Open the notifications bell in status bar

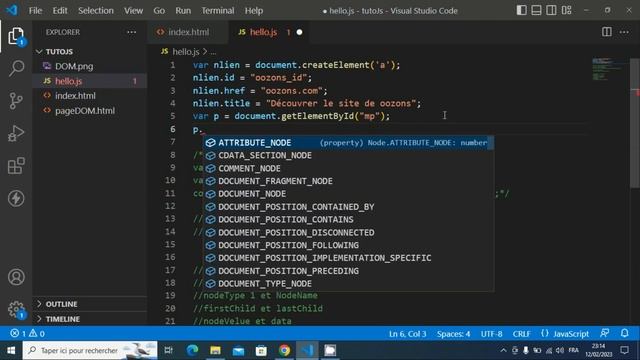[624, 333]
